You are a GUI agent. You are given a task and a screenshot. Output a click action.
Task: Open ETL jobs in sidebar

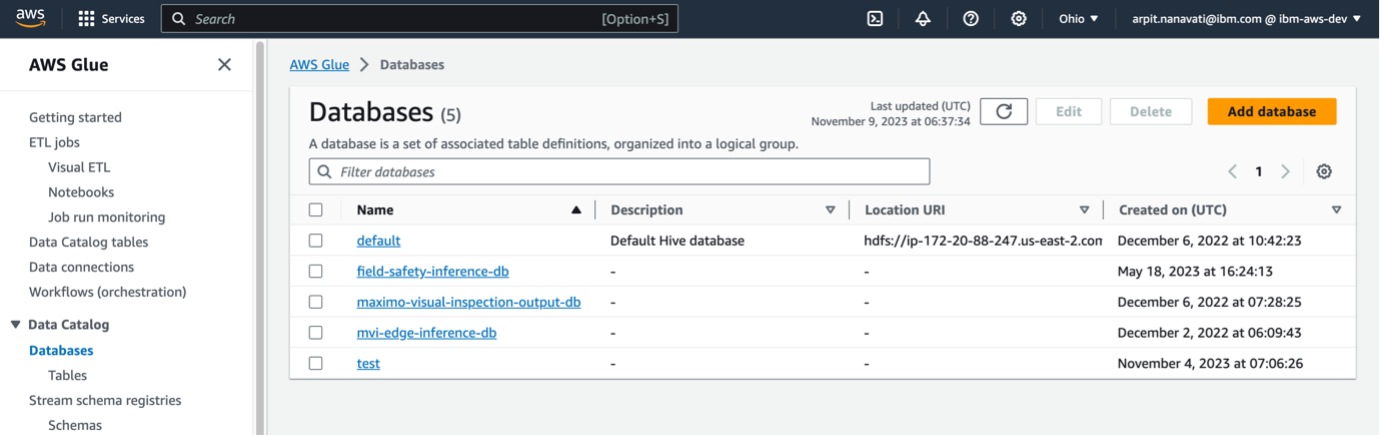pyautogui.click(x=54, y=142)
